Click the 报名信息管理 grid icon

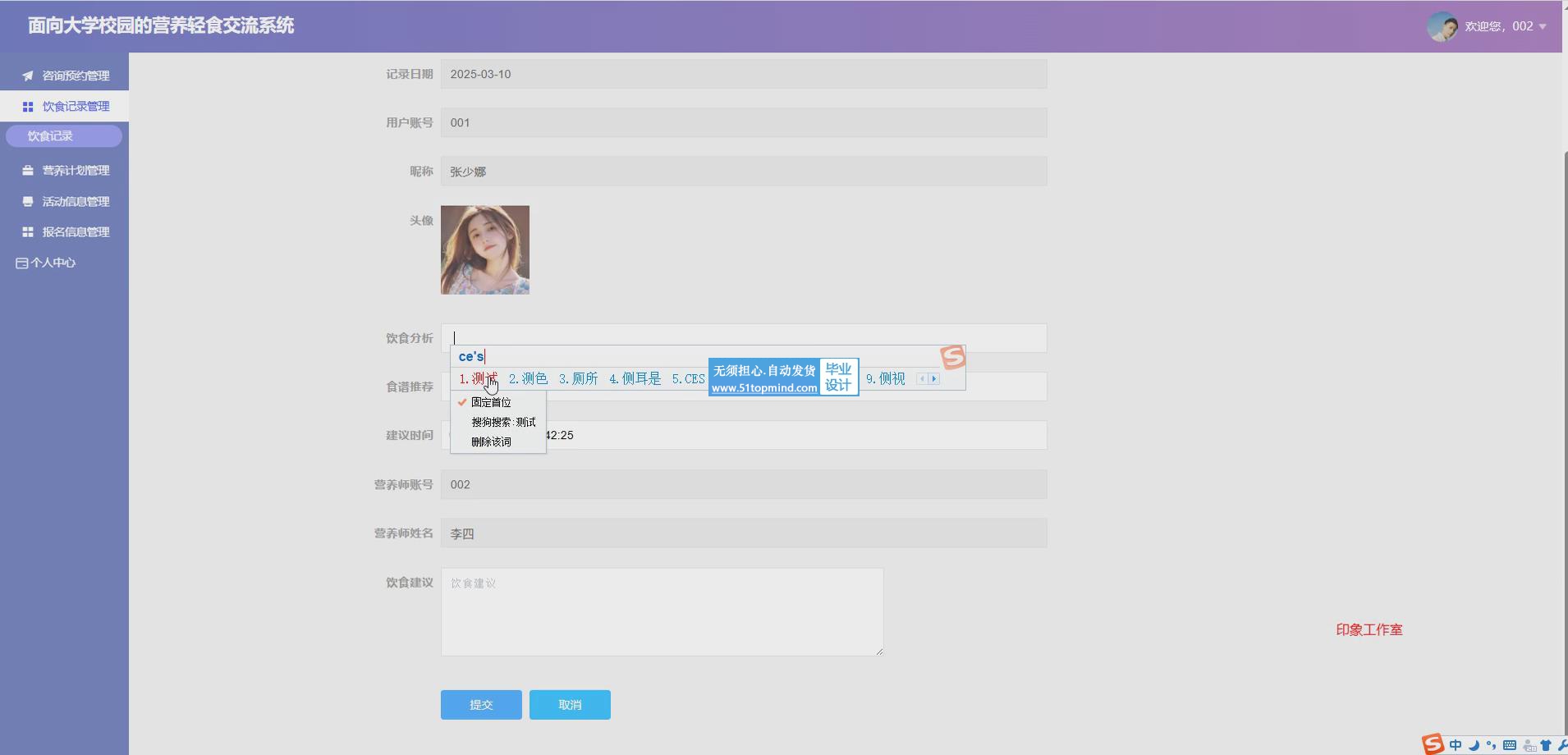click(28, 232)
